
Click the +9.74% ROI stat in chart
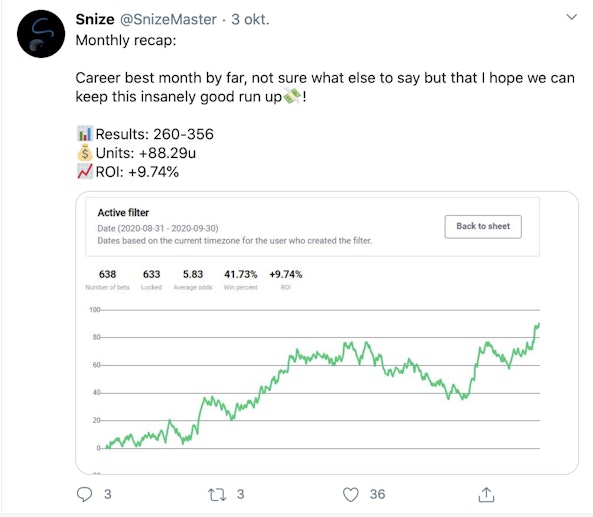(286, 279)
